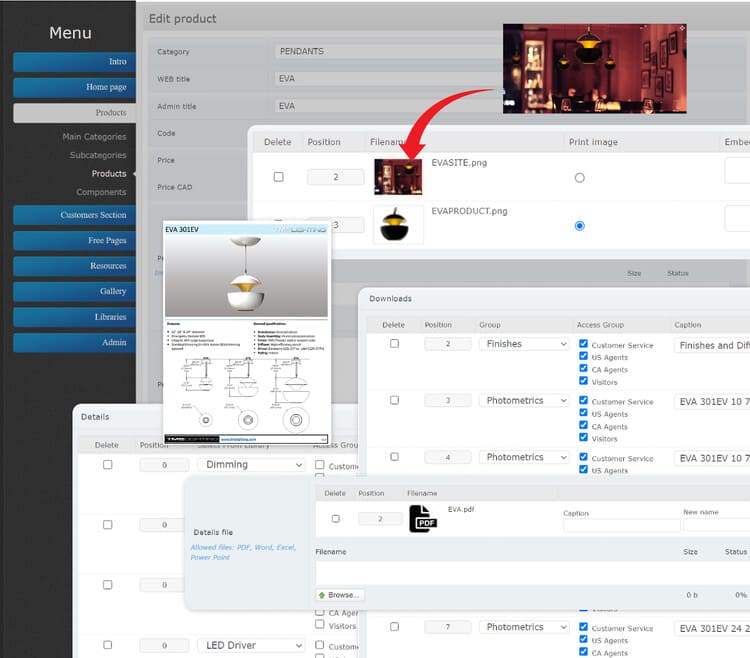Uncheck Customer Service in the Finishes row
Viewport: 750px width, 658px height.
(x=584, y=343)
